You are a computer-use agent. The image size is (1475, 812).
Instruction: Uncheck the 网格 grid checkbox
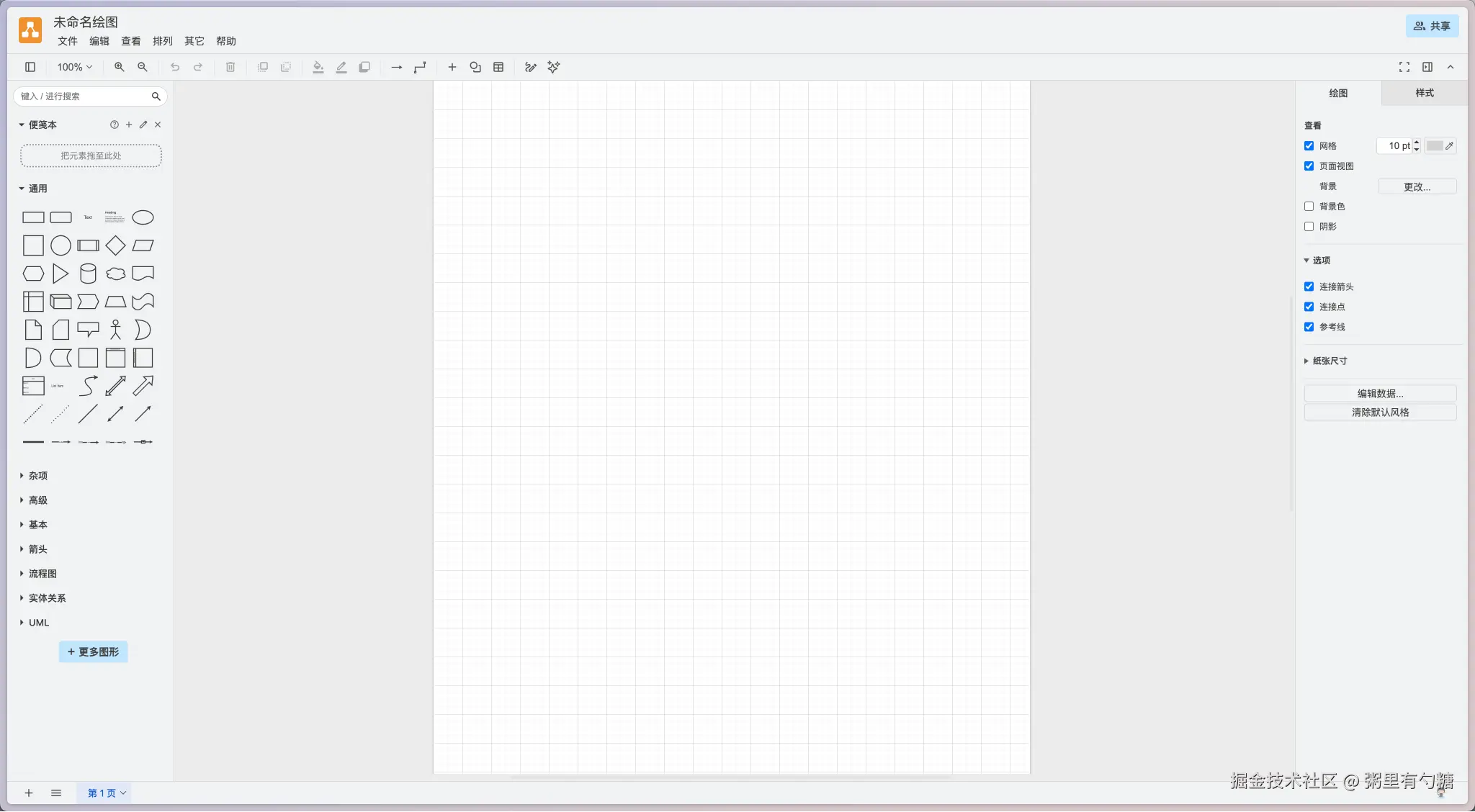tap(1309, 145)
